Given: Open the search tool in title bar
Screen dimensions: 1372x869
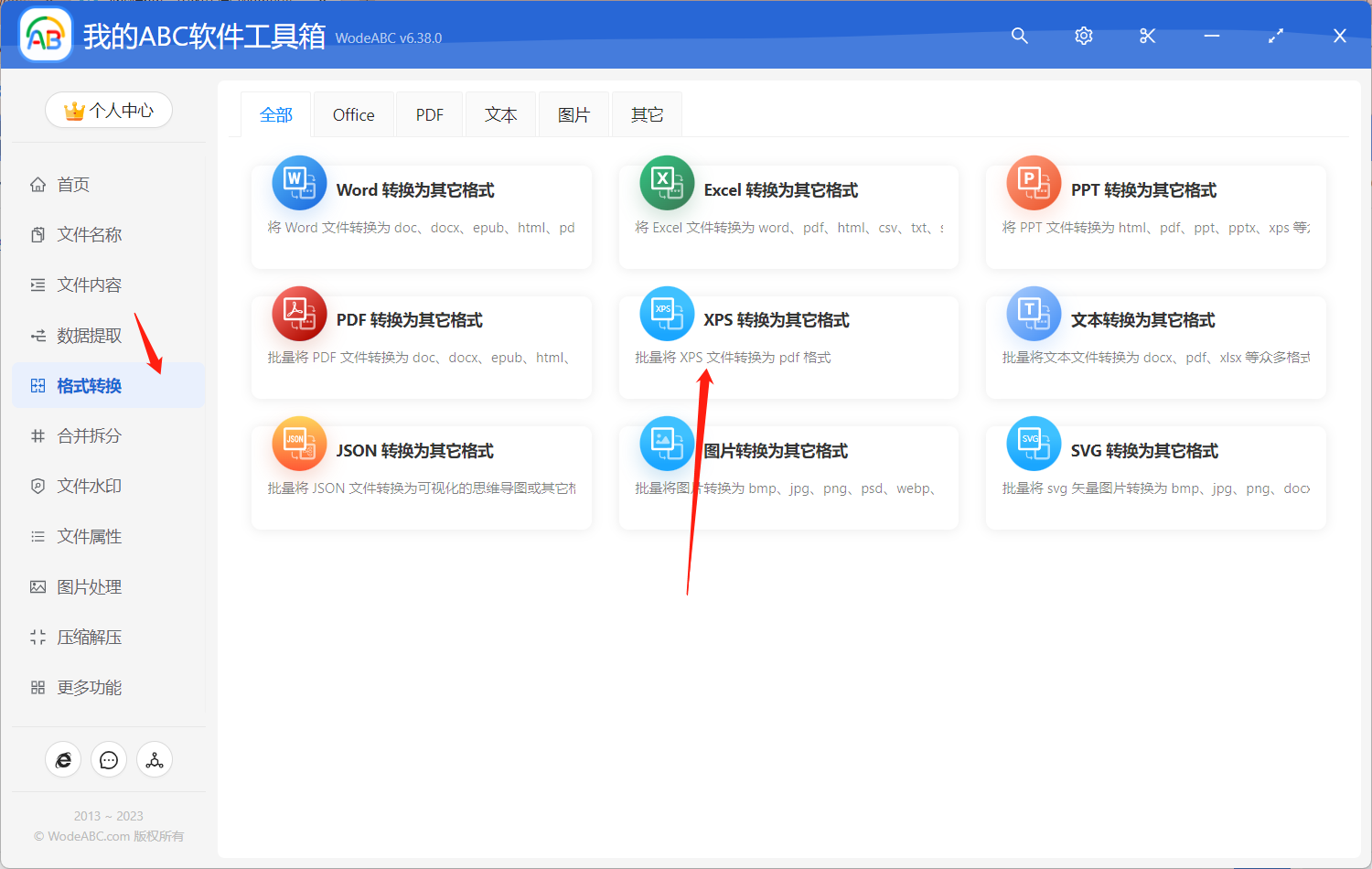Looking at the screenshot, I should tap(1019, 36).
